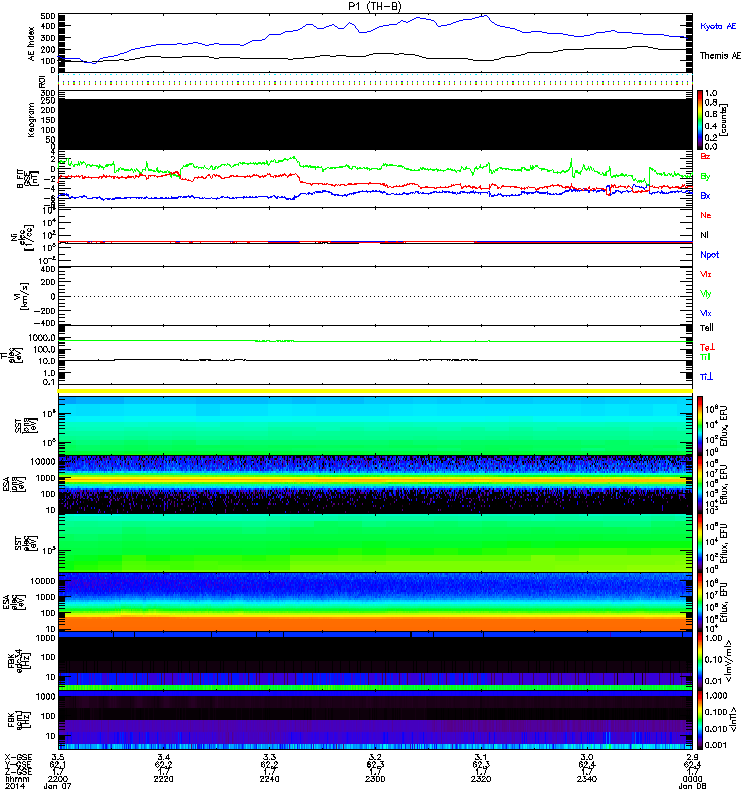This screenshot has width=750, height=800.
Task: Click the dotted zero line in Vi panel
Action: [376, 296]
